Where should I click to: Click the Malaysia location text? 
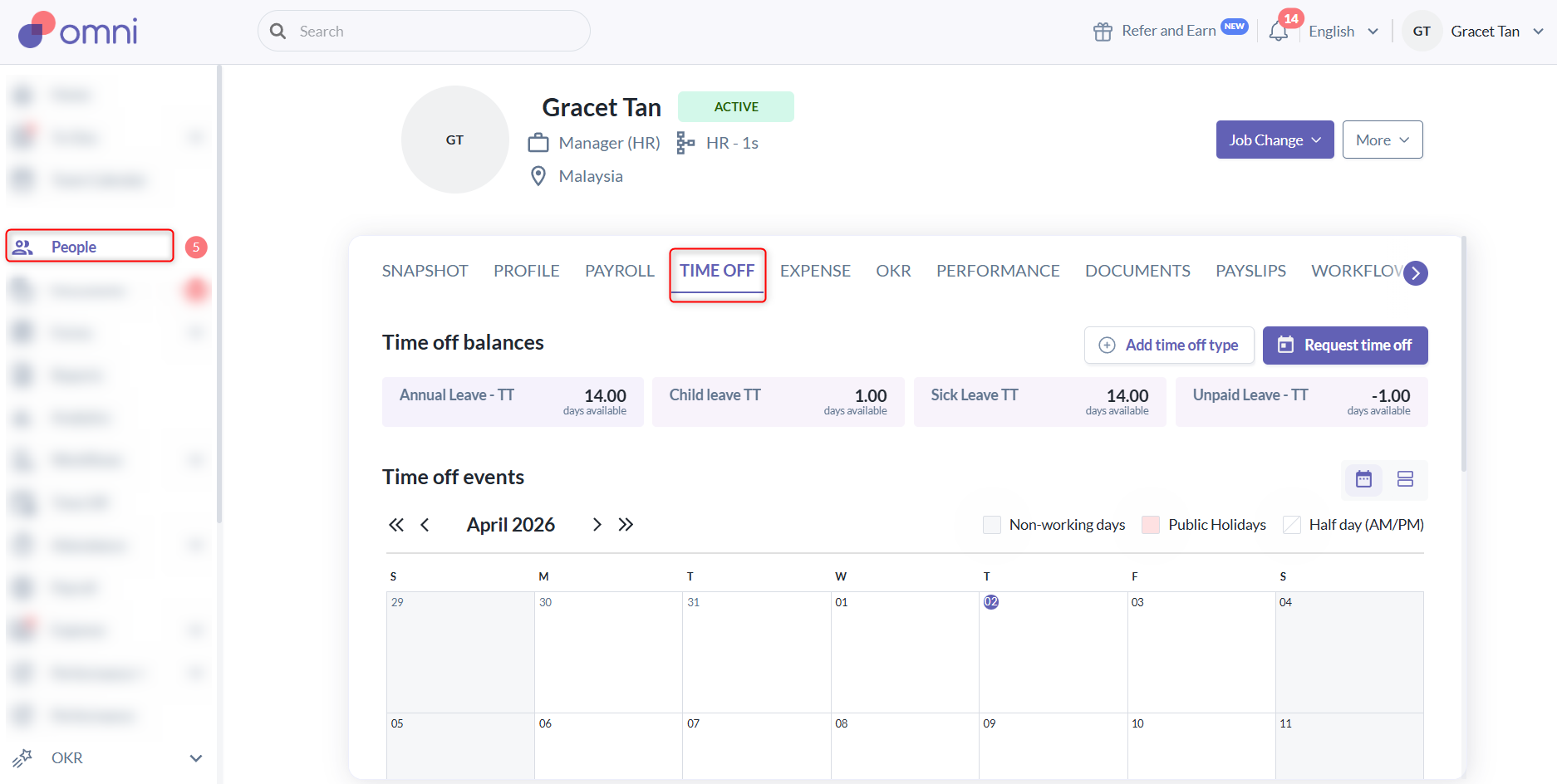tap(591, 176)
